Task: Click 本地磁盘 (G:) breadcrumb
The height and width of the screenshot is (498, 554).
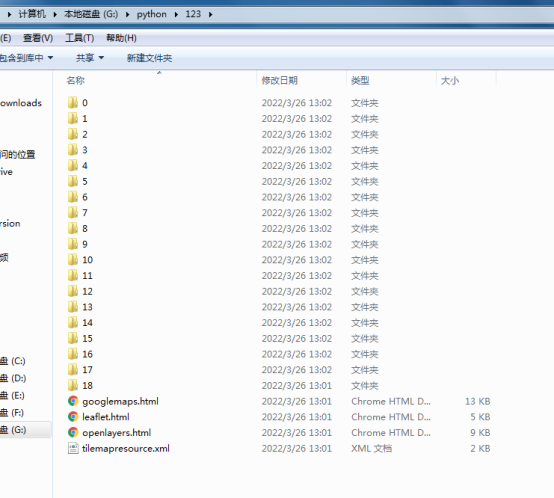Action: 91,14
